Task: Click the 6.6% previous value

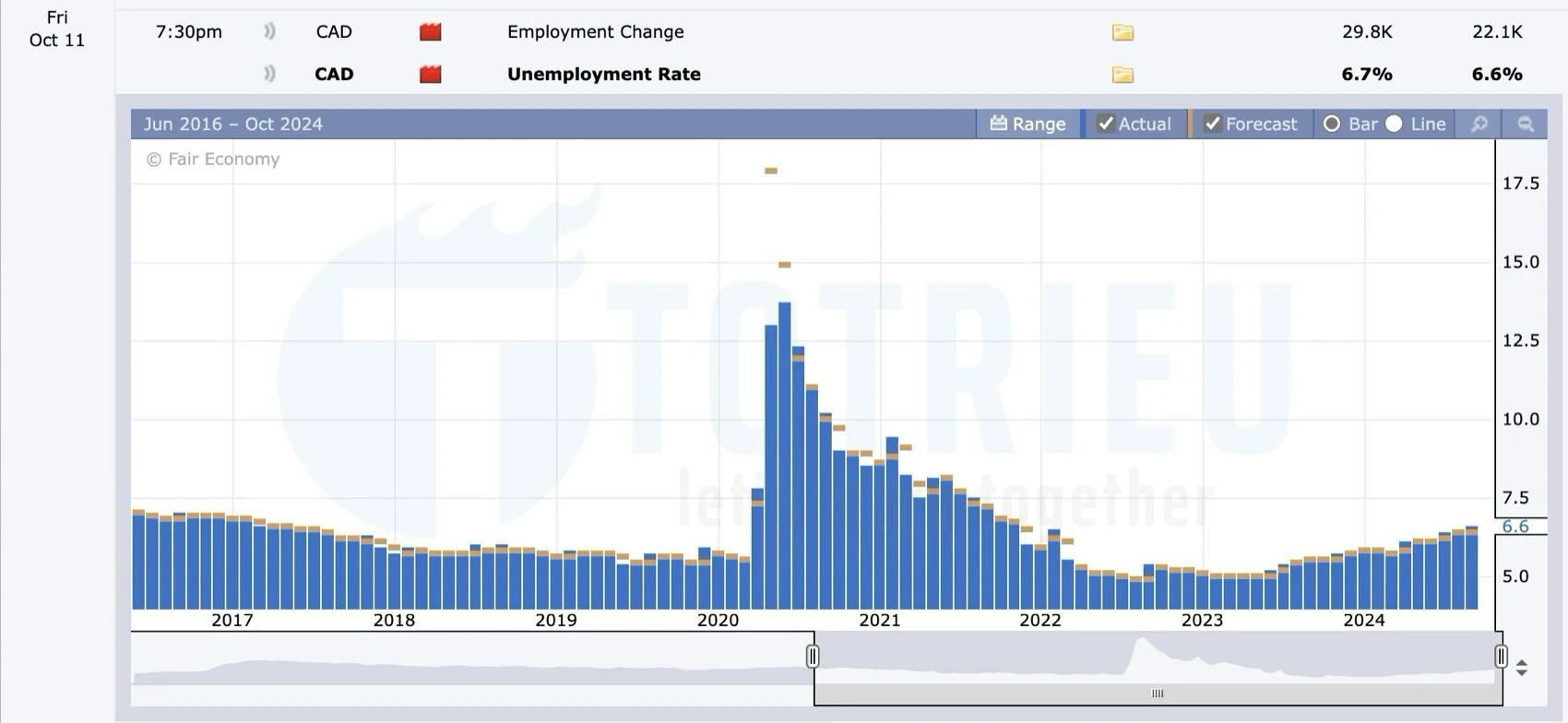Action: point(1497,74)
